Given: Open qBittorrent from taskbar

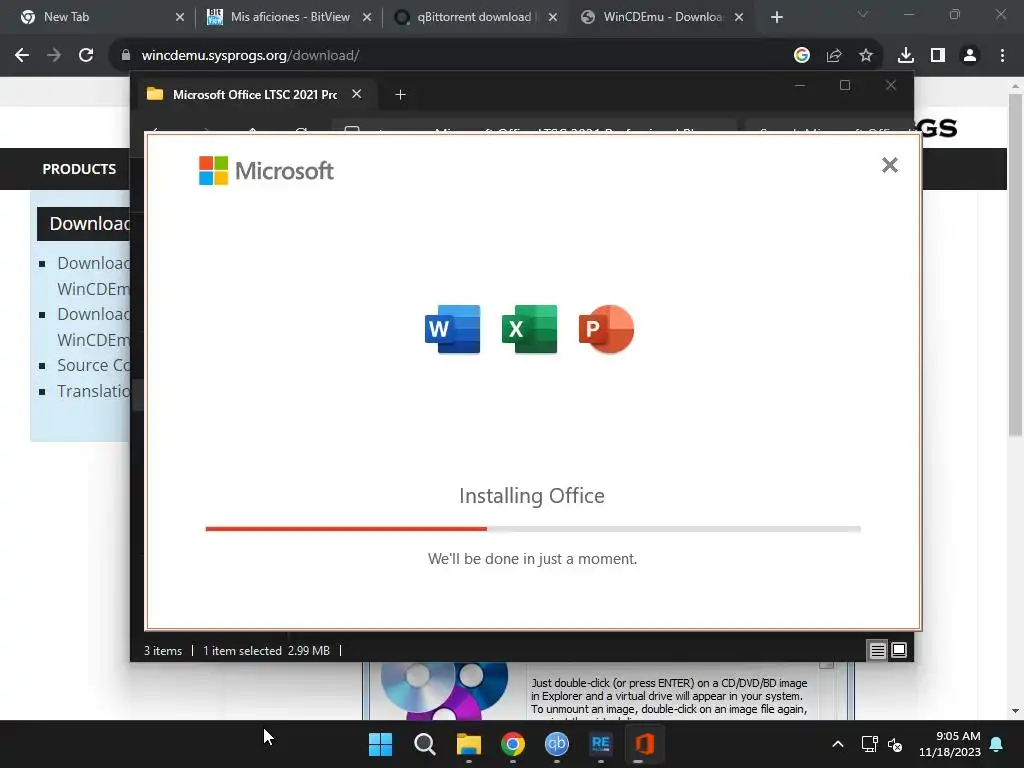Looking at the screenshot, I should point(556,744).
